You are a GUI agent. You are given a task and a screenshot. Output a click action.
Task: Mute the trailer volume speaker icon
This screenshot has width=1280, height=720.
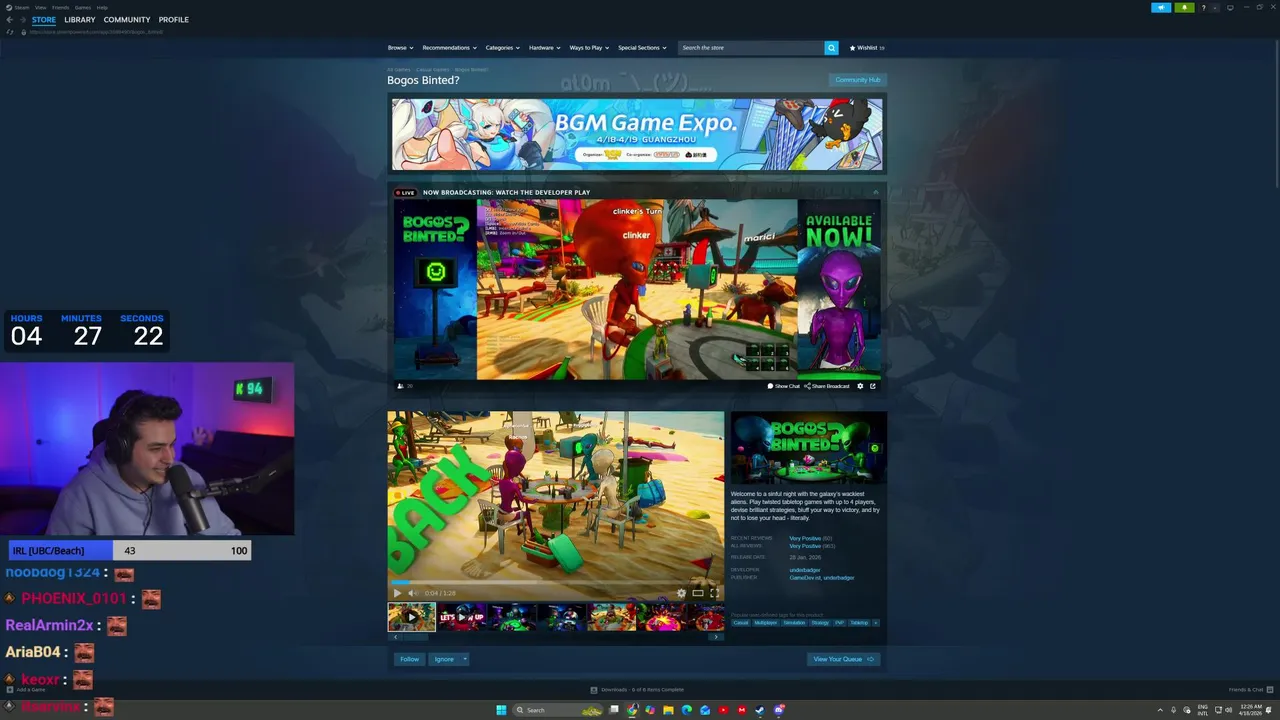tap(412, 593)
